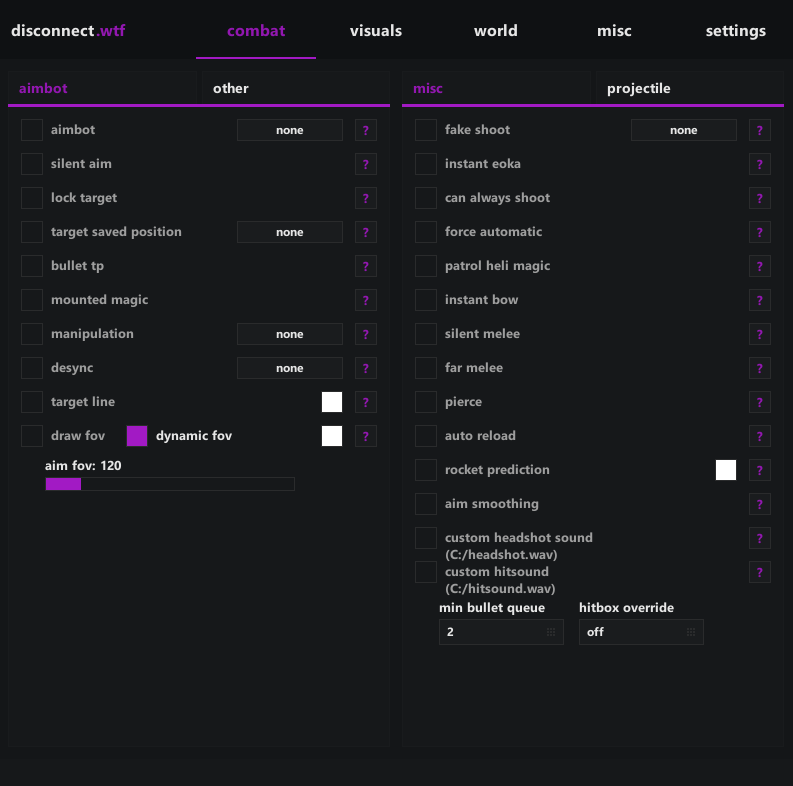This screenshot has width=793, height=786.
Task: Open help for the lock target option
Action: tap(366, 198)
